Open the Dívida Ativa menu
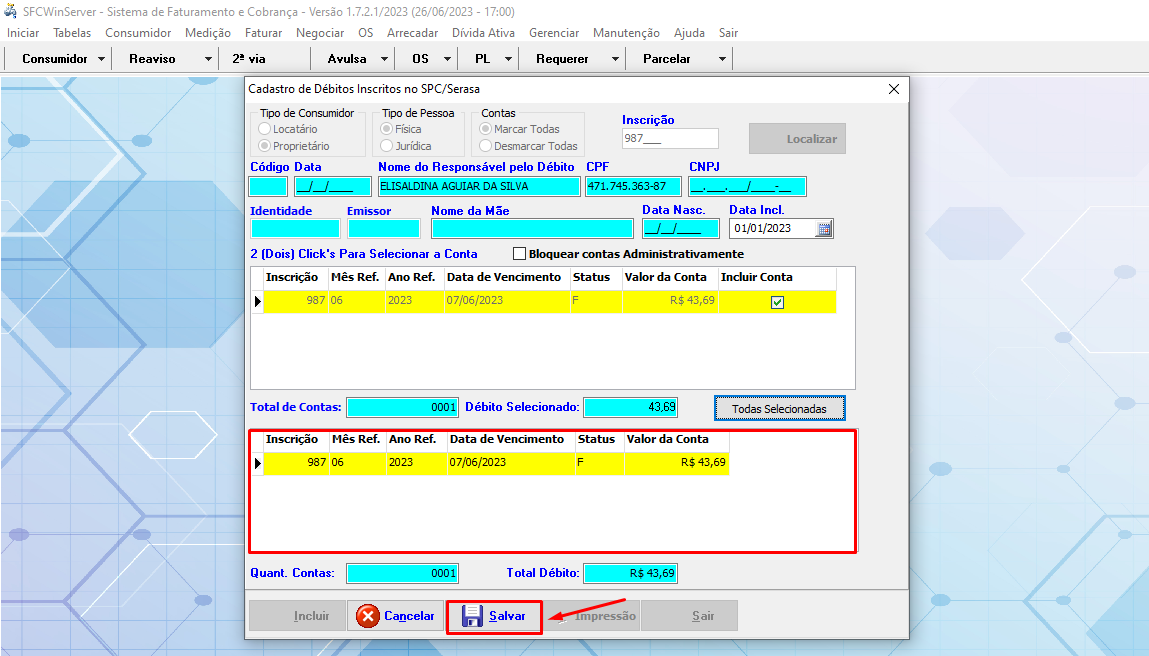1149x656 pixels. click(483, 33)
